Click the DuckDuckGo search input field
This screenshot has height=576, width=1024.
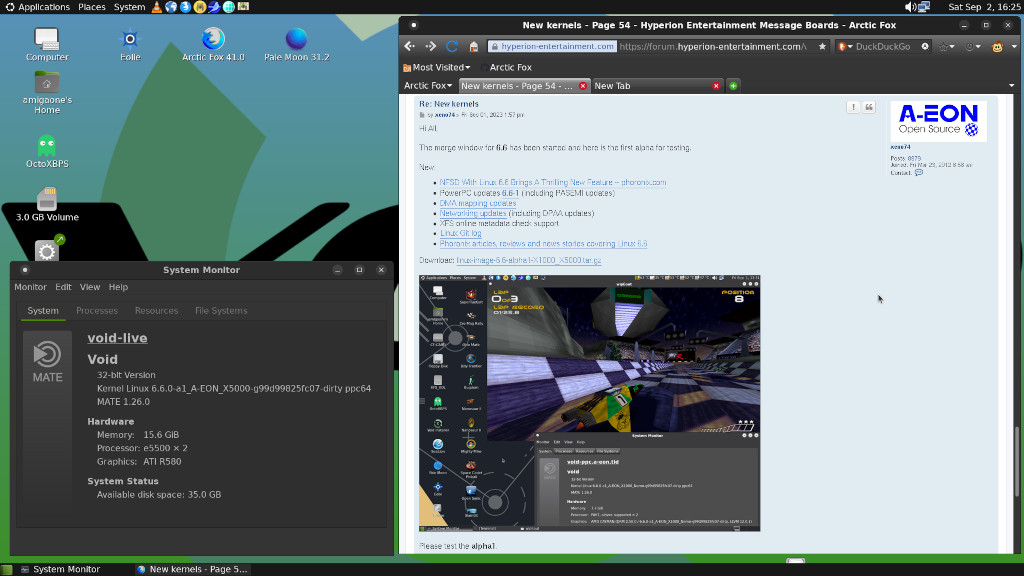pos(886,46)
